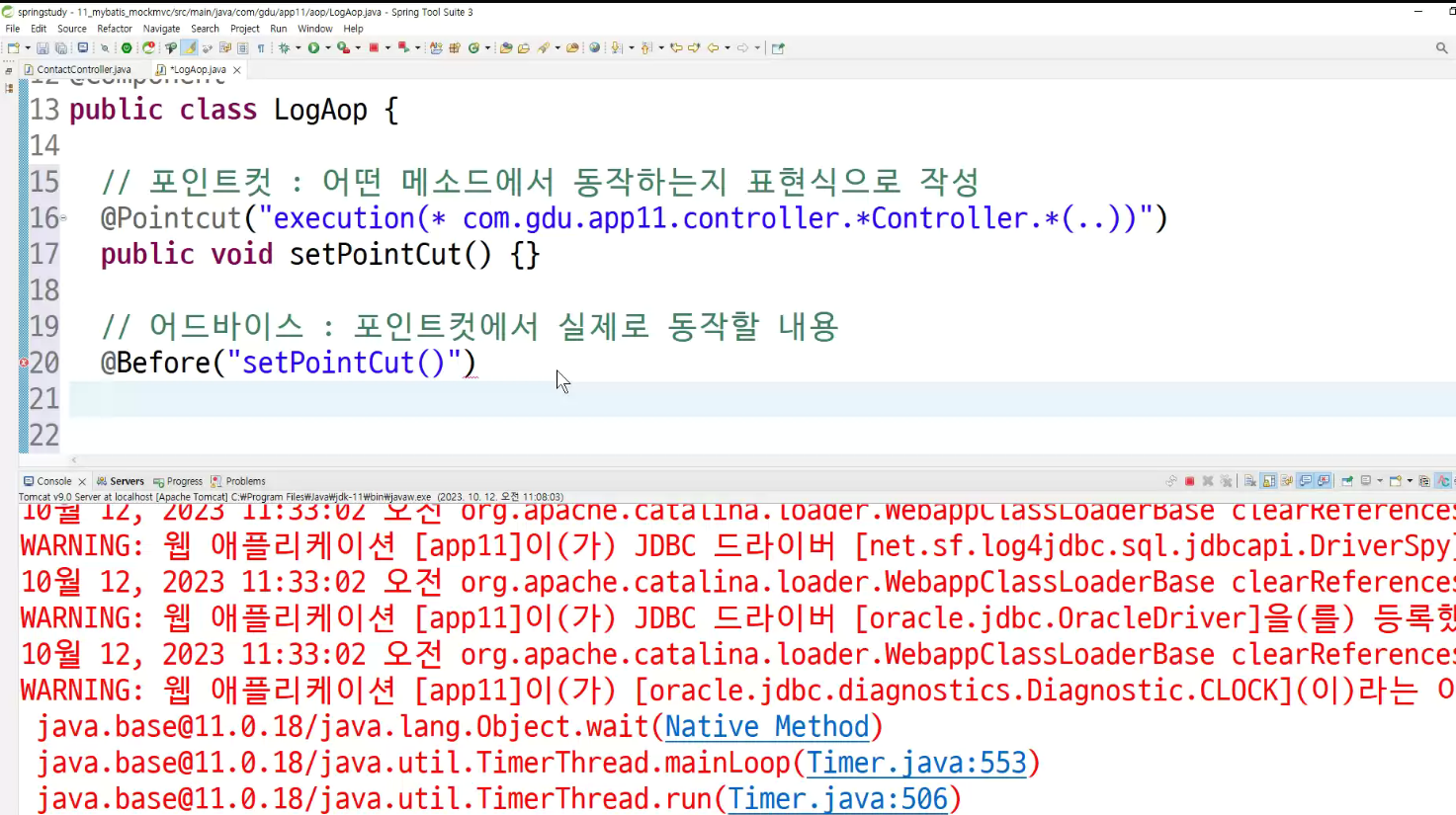Toggle the Mark Occurrences highlighter icon
Viewport: 1456px width, 815px height.
click(x=189, y=47)
